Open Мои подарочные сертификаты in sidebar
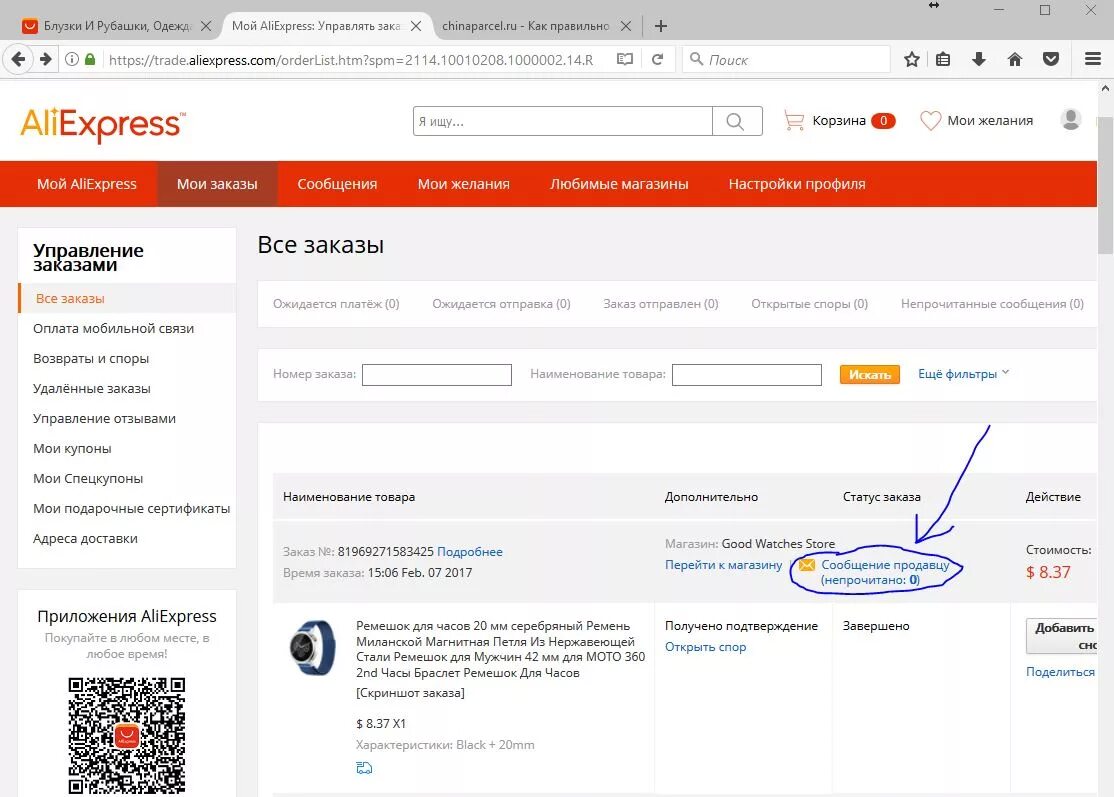 pos(131,509)
